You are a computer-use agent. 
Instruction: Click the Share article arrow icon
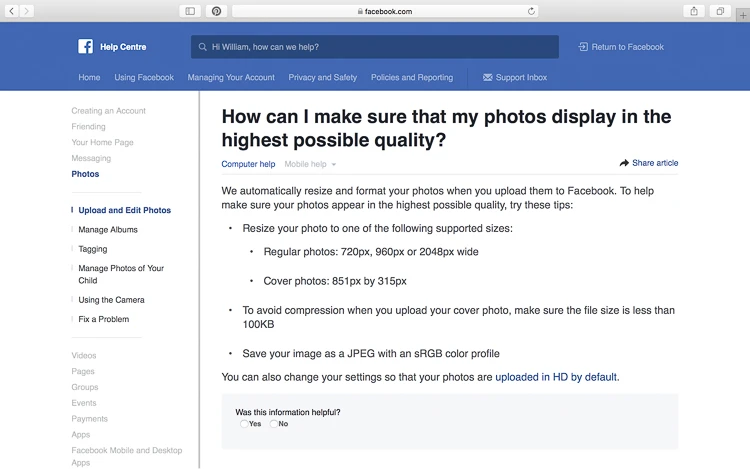624,163
